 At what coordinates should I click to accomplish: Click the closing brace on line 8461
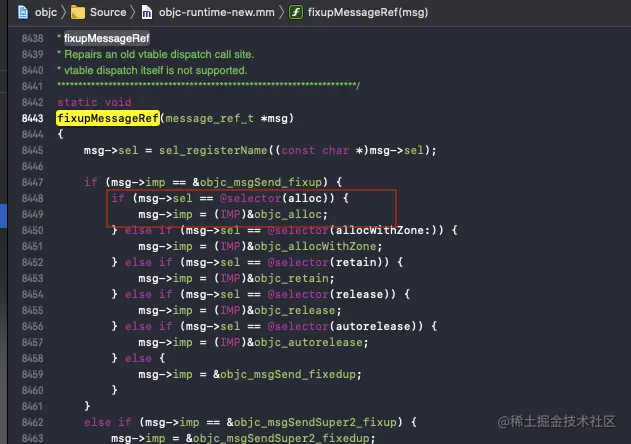click(87, 406)
